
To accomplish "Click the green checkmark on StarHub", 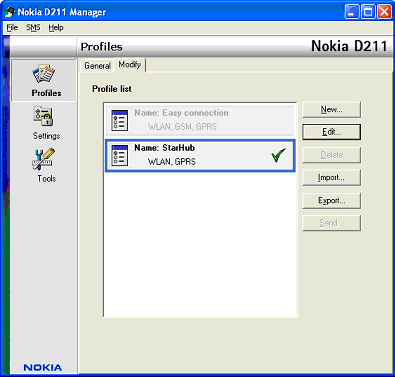I will [278, 155].
